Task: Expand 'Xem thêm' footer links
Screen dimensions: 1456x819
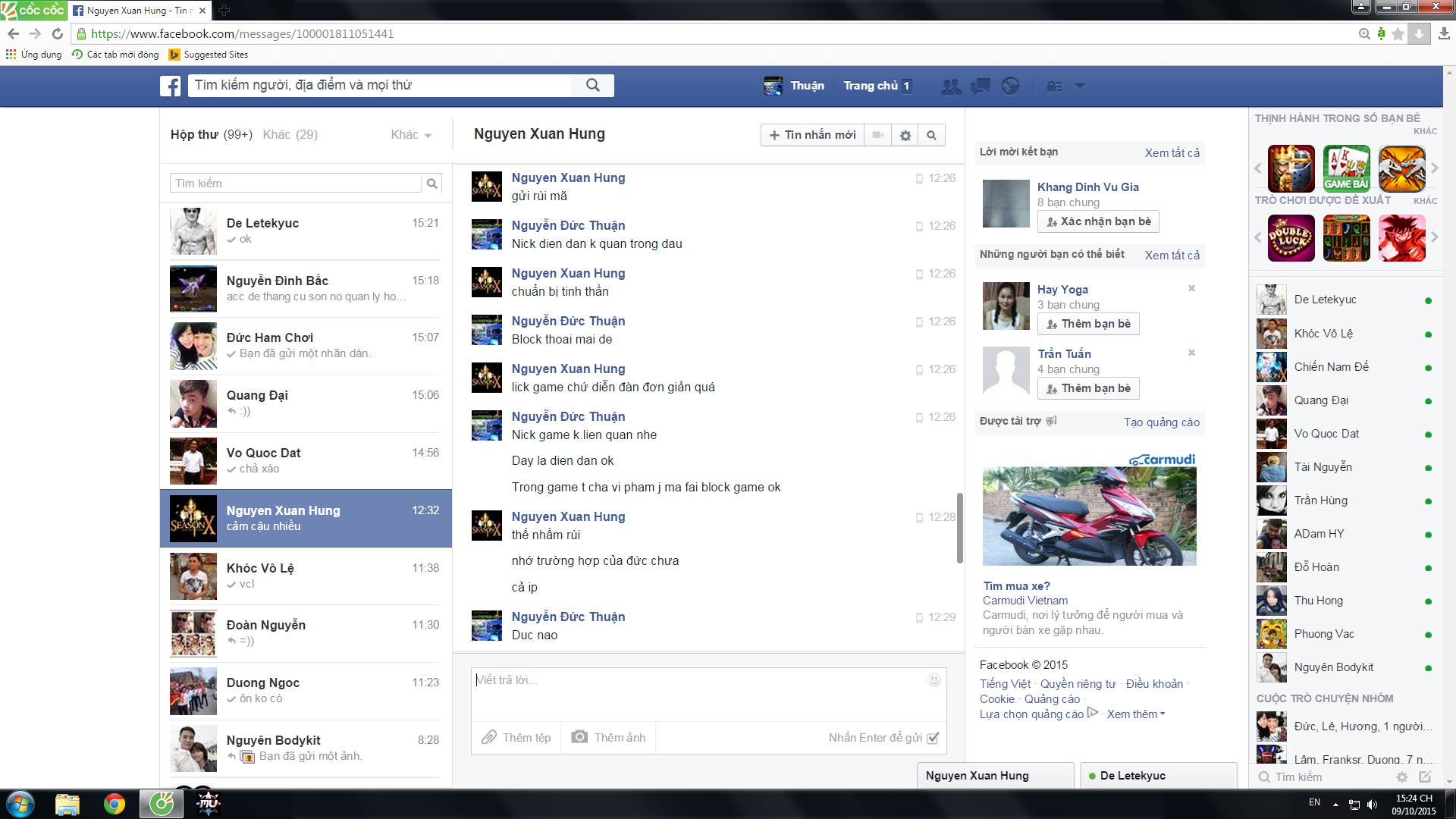Action: coord(1135,714)
